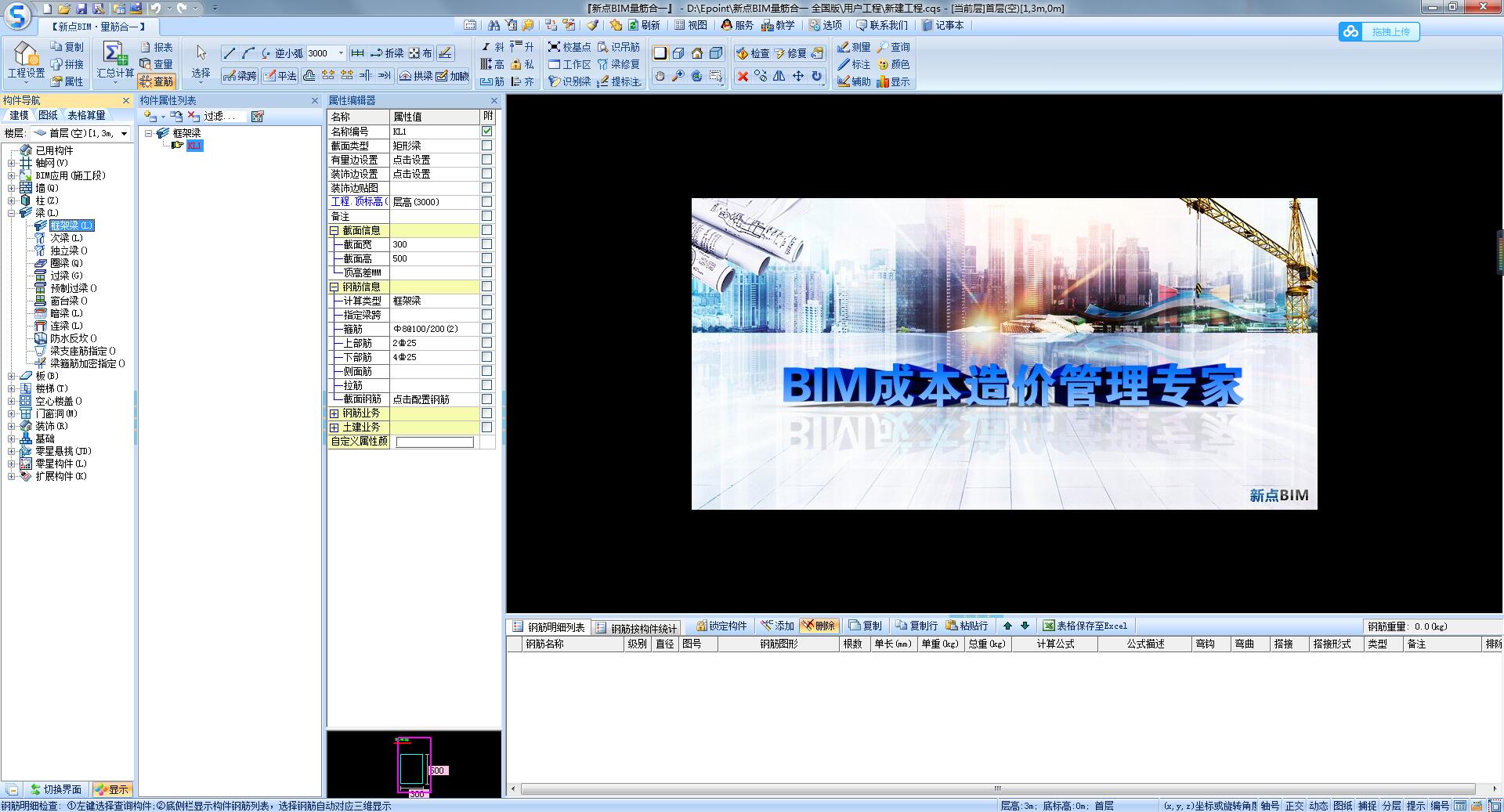Viewport: 1504px width, 812px height.
Task: Toggle the 名称编号 attach checkbox
Action: click(486, 132)
